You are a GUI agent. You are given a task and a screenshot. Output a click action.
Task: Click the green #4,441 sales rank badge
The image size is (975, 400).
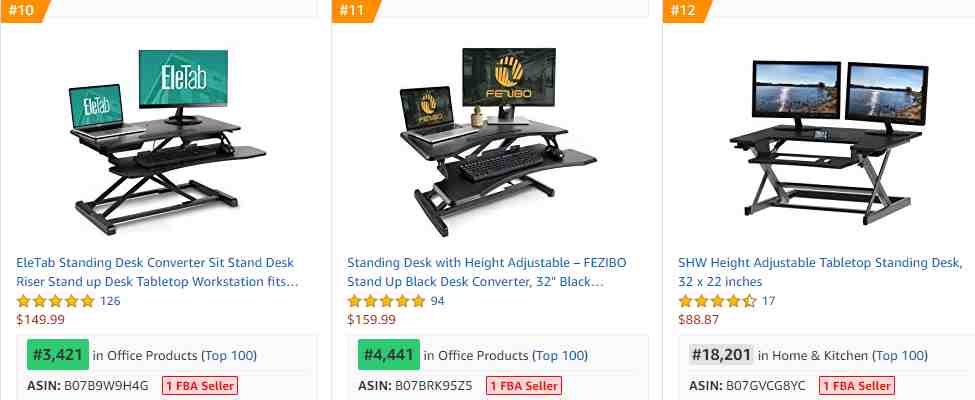[389, 355]
